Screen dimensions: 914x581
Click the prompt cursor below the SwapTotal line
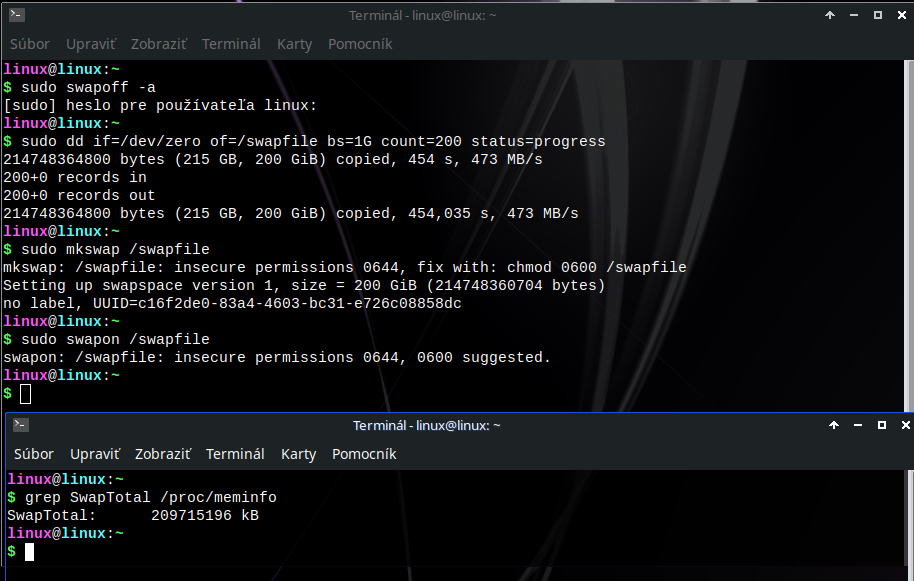[30, 552]
